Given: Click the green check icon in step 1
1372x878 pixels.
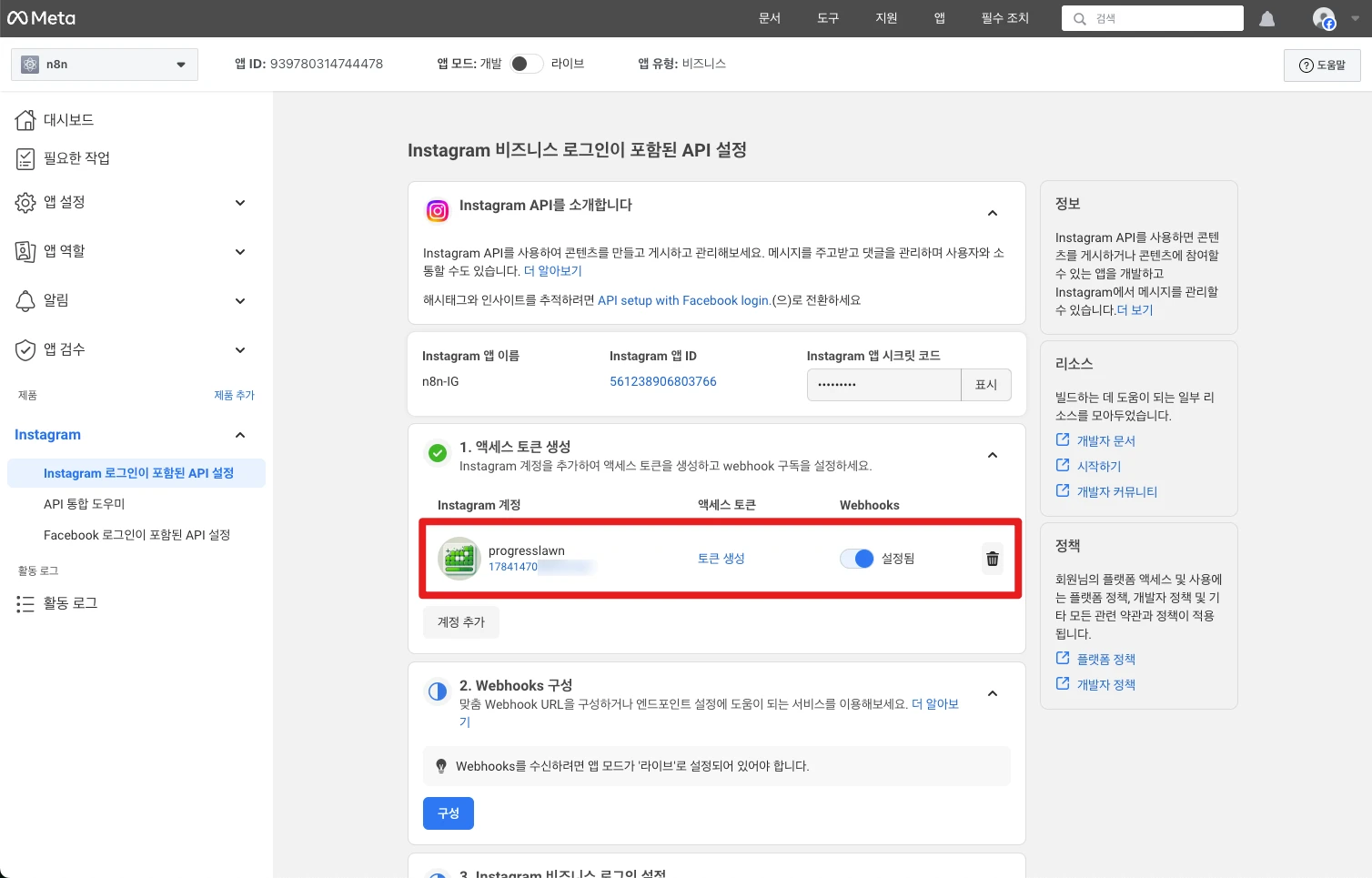Looking at the screenshot, I should click(x=438, y=453).
